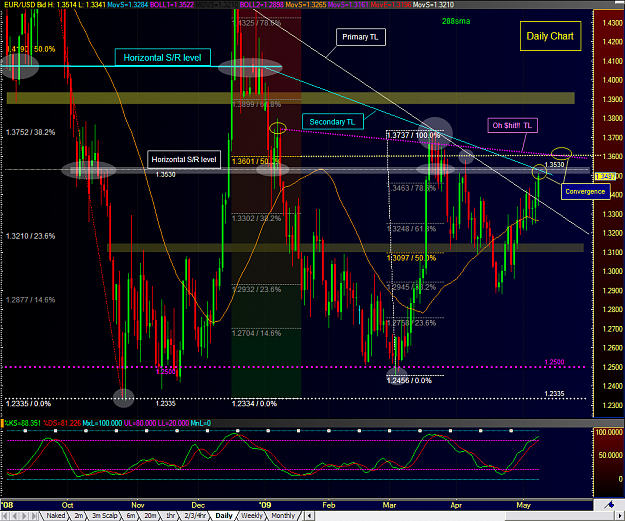Click the next tab arrow
Image resolution: width=625 pixels, height=521 pixels.
pos(25,516)
